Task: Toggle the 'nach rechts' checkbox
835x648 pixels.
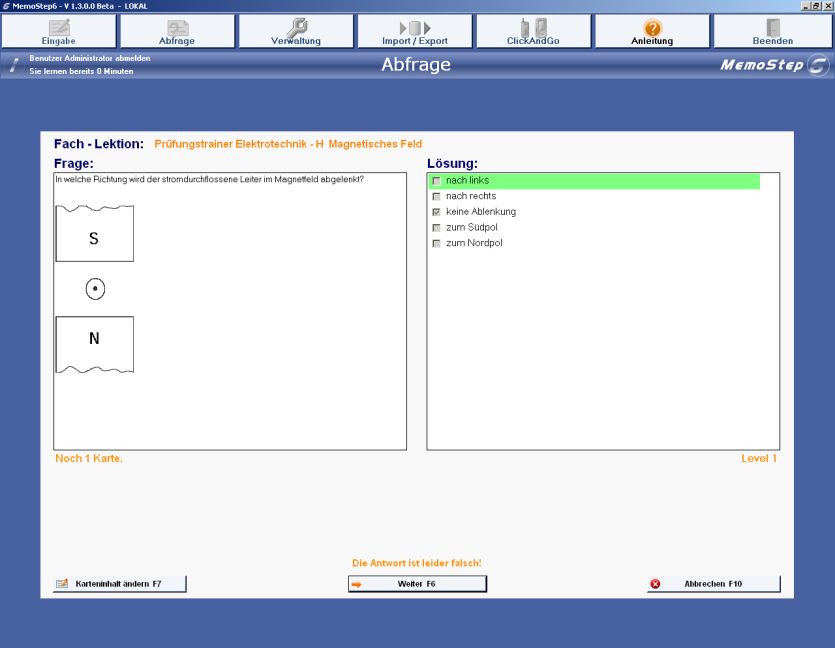Action: coord(436,197)
